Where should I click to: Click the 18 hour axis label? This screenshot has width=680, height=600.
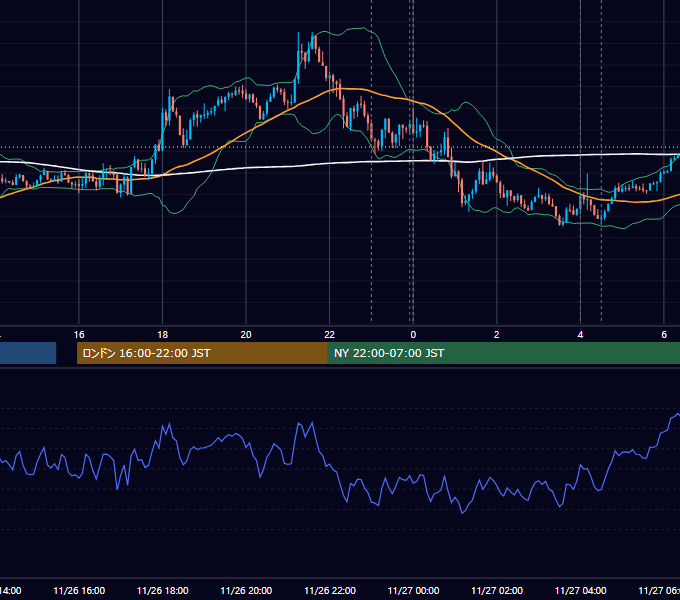click(163, 335)
